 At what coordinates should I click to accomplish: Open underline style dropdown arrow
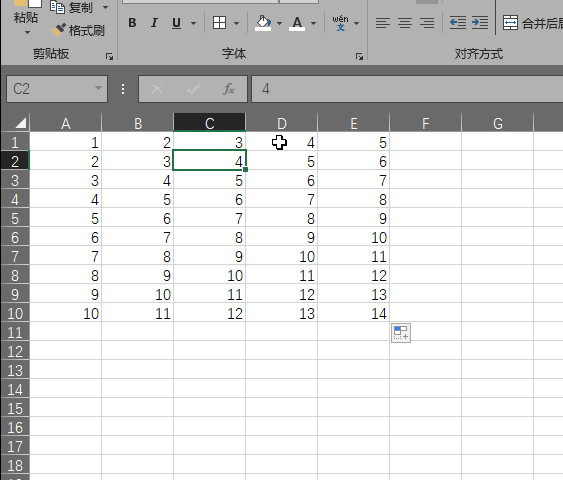point(194,24)
